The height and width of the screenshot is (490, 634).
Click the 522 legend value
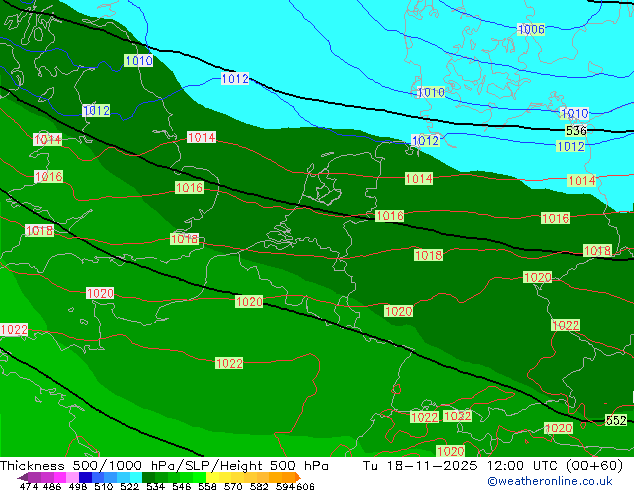point(129,486)
